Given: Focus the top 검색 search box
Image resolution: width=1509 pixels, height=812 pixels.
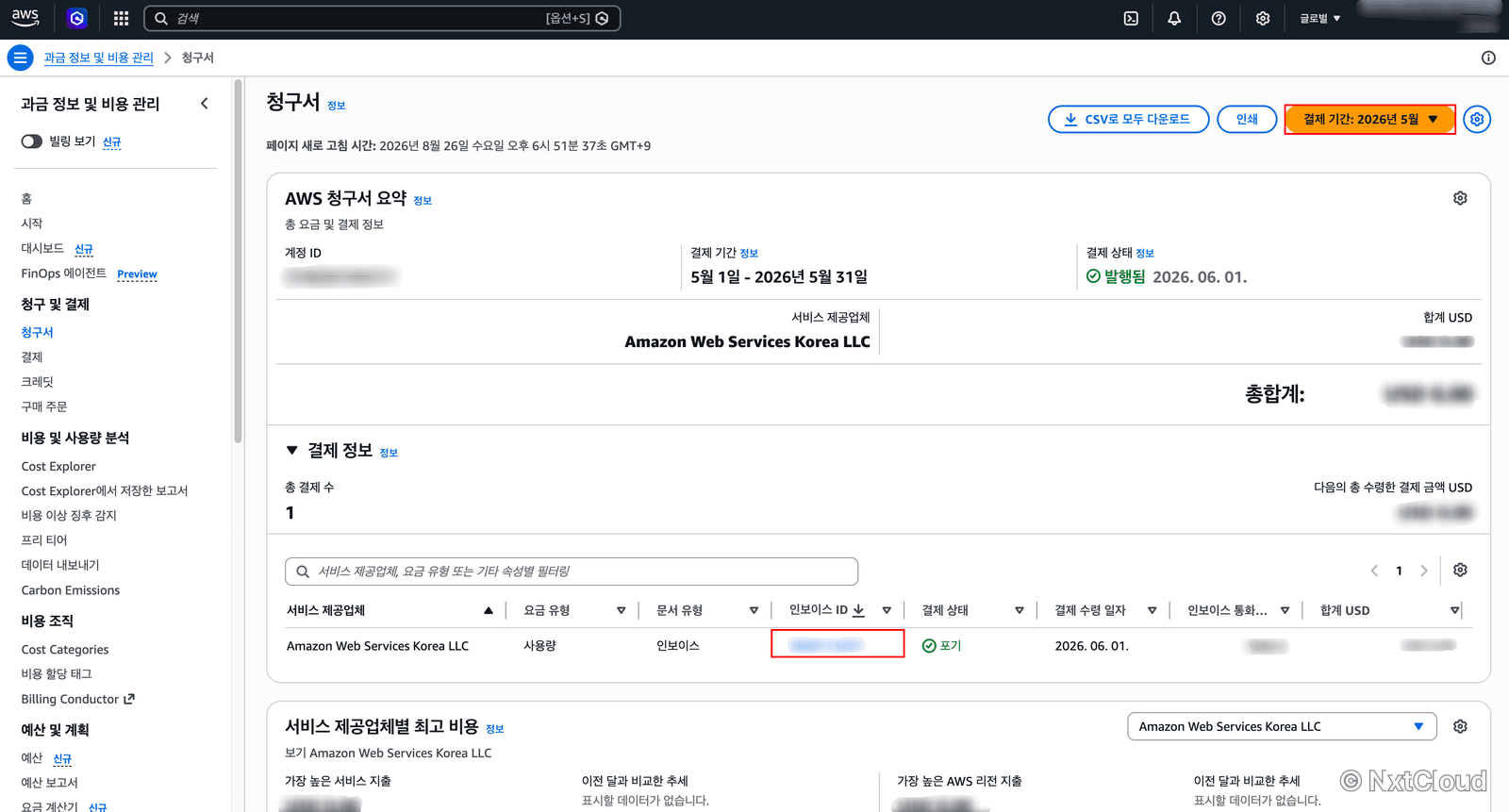Looking at the screenshot, I should pos(382,18).
